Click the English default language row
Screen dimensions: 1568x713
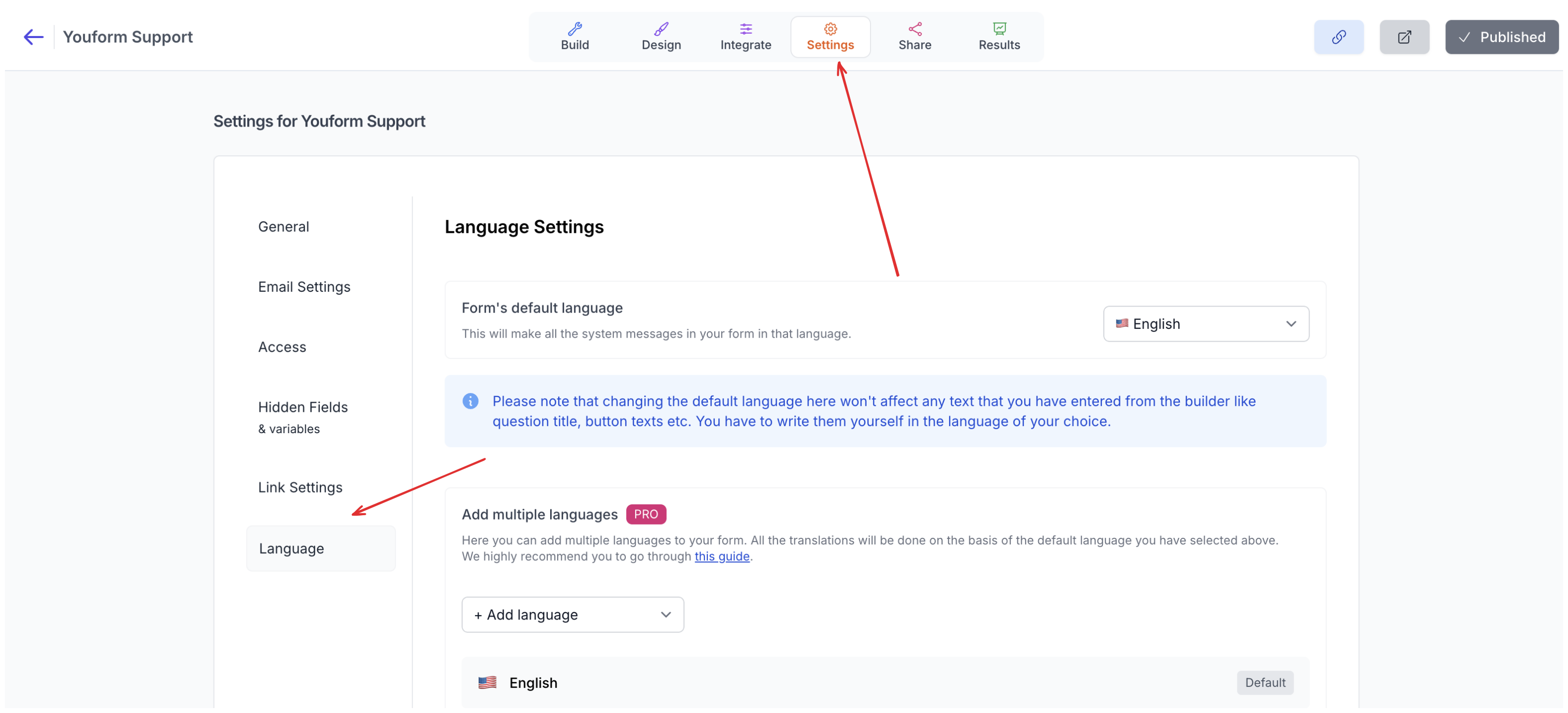point(885,682)
